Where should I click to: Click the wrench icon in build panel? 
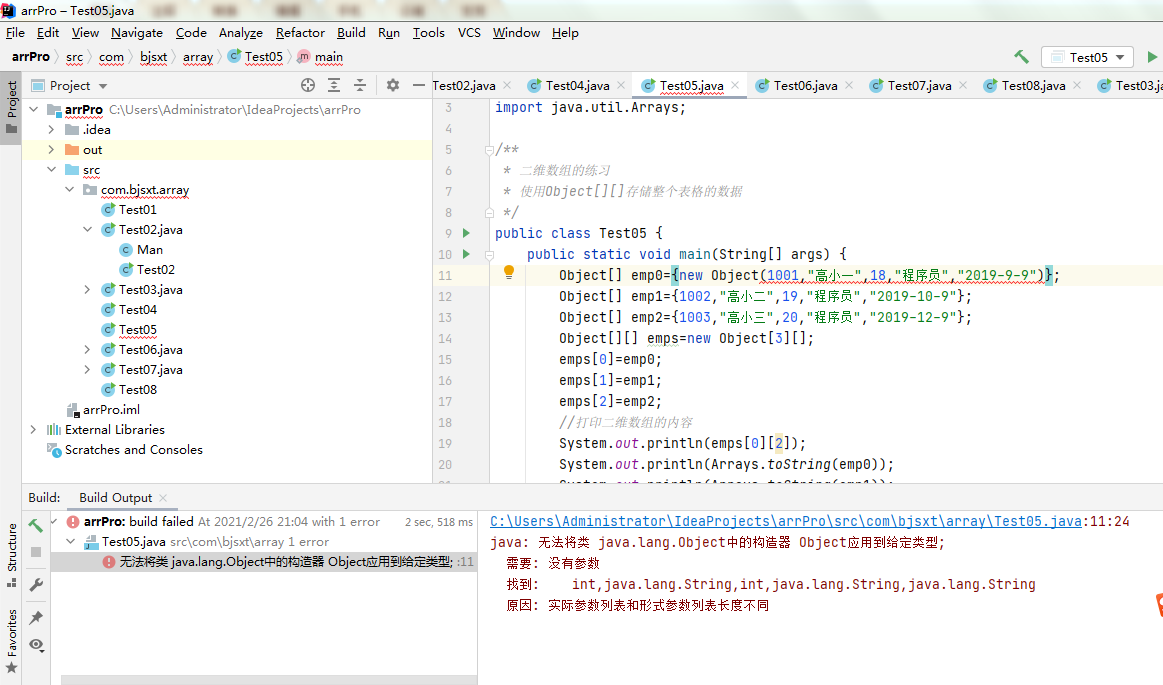point(36,585)
